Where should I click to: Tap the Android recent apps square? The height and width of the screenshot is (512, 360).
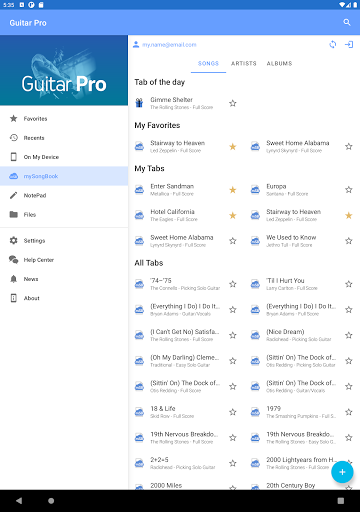[x=341, y=501]
